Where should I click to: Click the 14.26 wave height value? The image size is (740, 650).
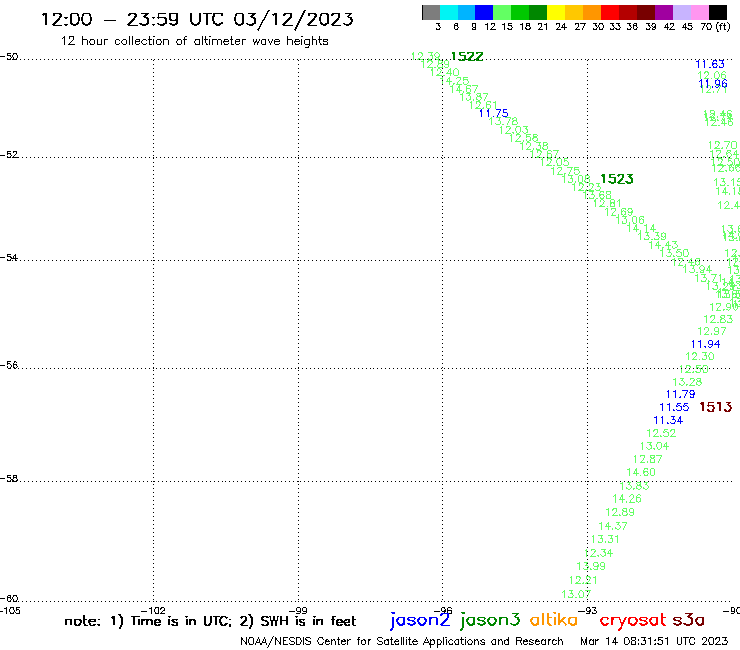(x=627, y=498)
